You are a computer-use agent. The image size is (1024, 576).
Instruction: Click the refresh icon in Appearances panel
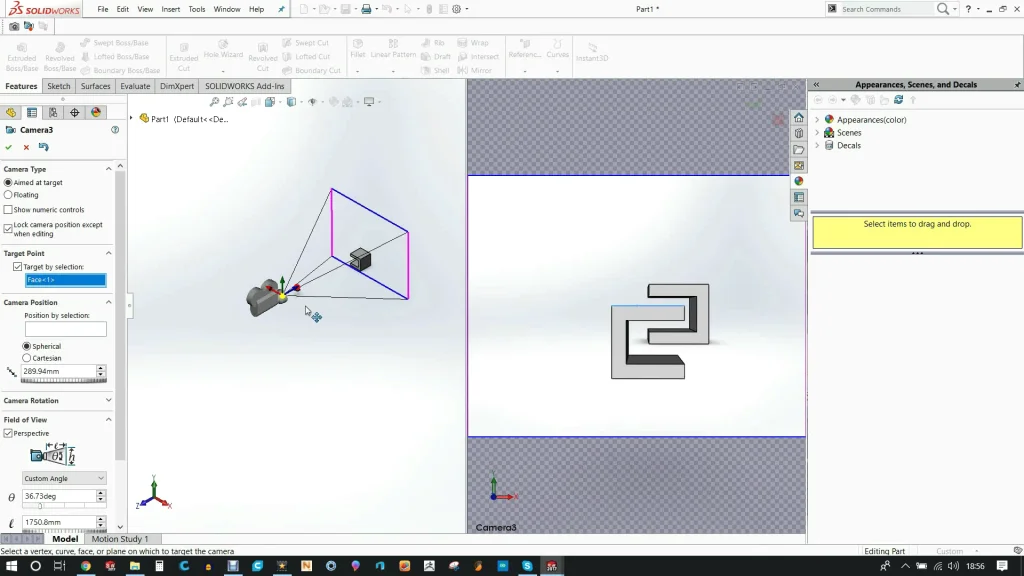pos(899,100)
